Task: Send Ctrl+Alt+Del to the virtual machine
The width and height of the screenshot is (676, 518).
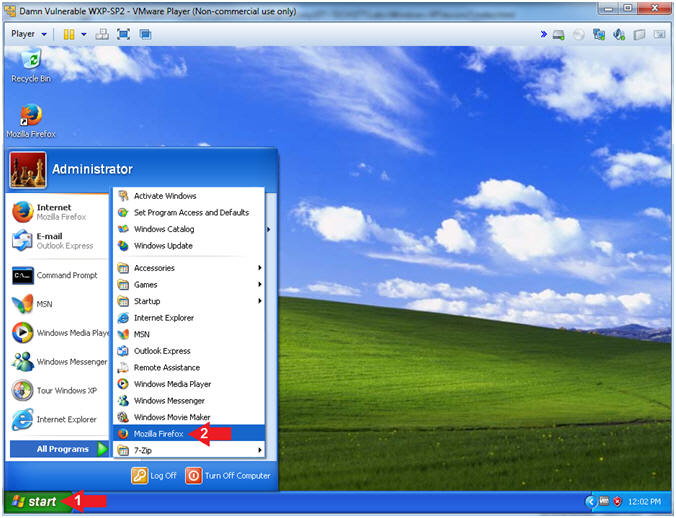Action: click(102, 34)
